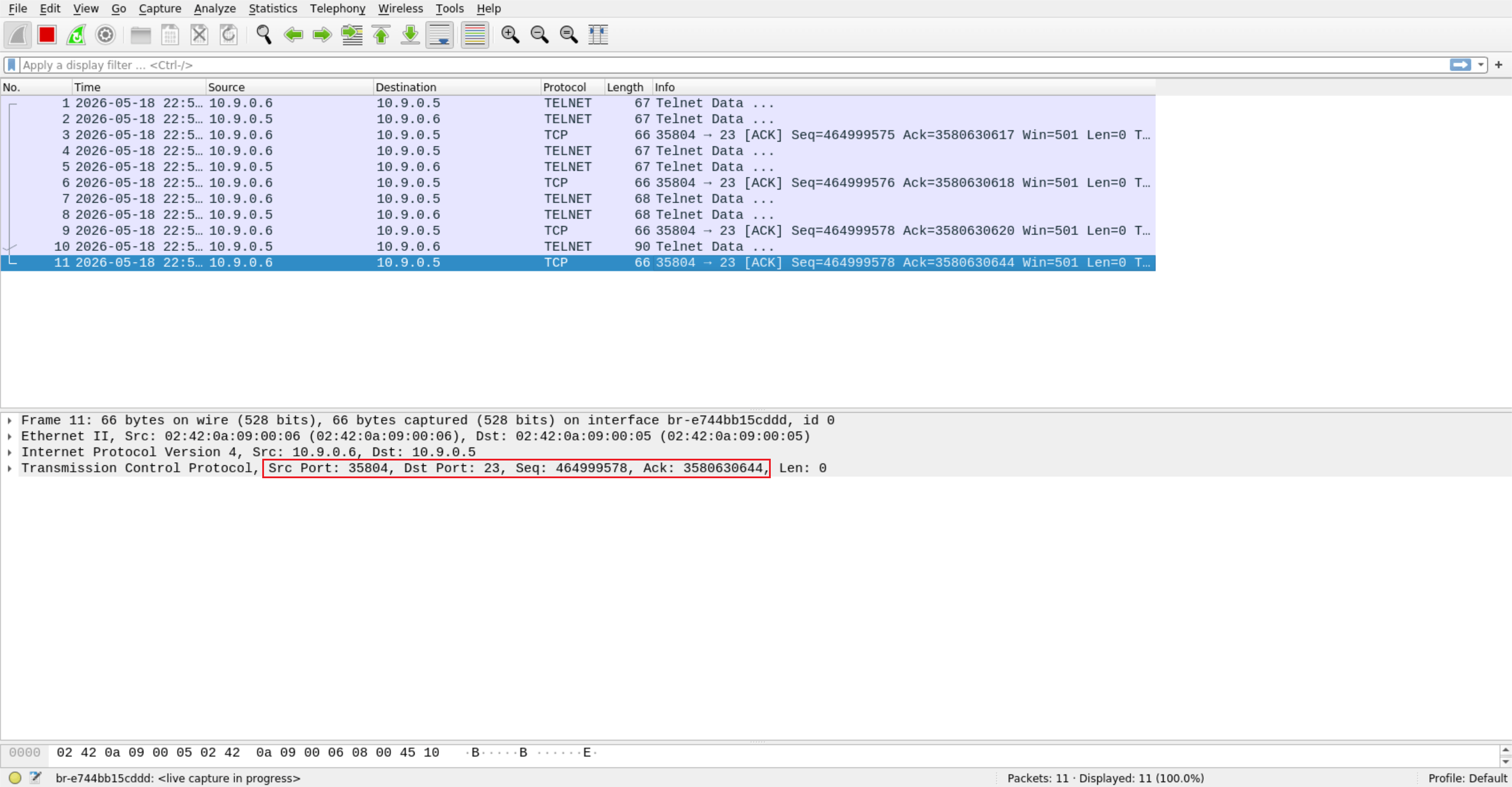This screenshot has height=787, width=1512.
Task: Stop the live capture with red square
Action: tap(47, 35)
